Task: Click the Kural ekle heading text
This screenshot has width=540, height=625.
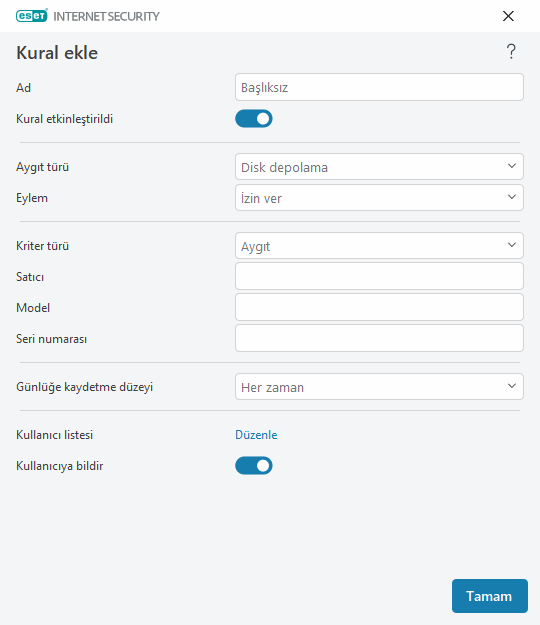Action: (x=57, y=53)
